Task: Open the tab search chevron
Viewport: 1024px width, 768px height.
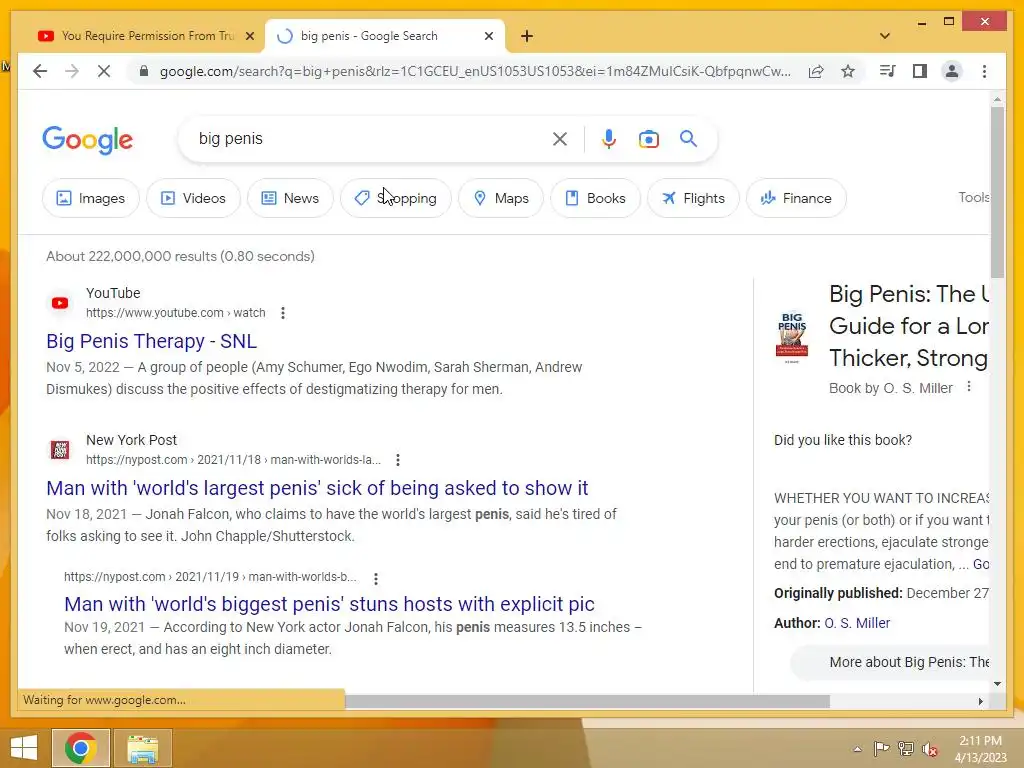Action: [x=885, y=36]
